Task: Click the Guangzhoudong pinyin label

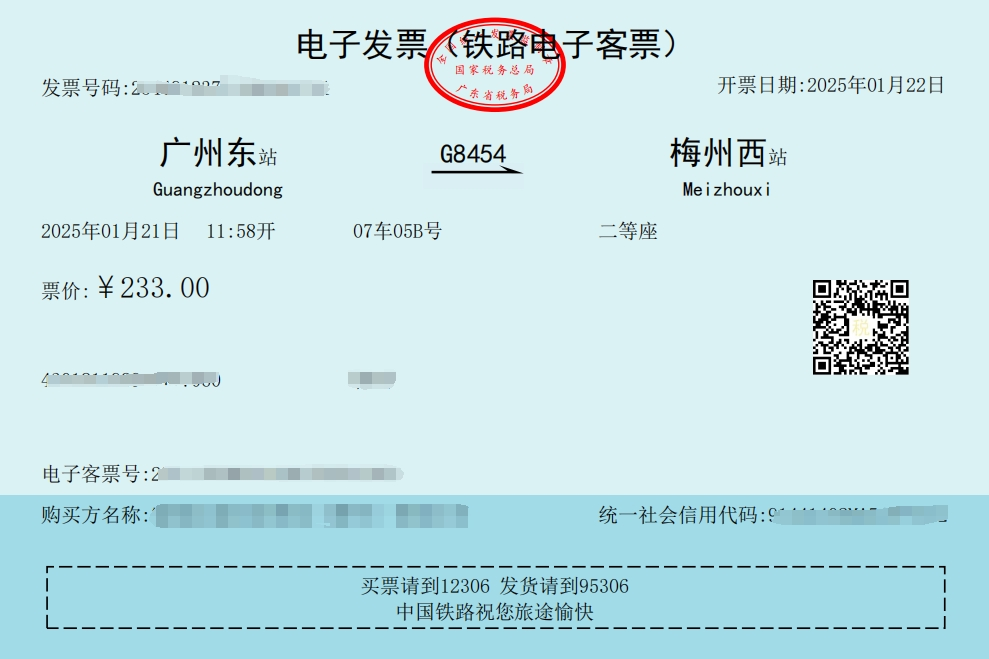Action: pyautogui.click(x=218, y=190)
